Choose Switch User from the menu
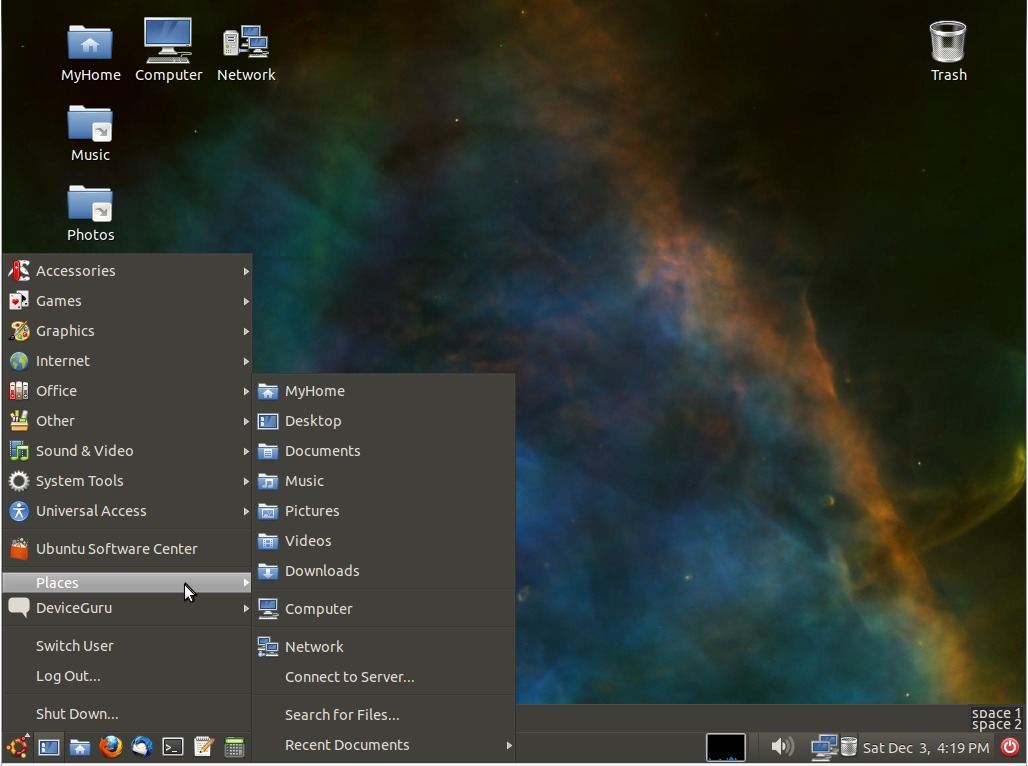 127,646
